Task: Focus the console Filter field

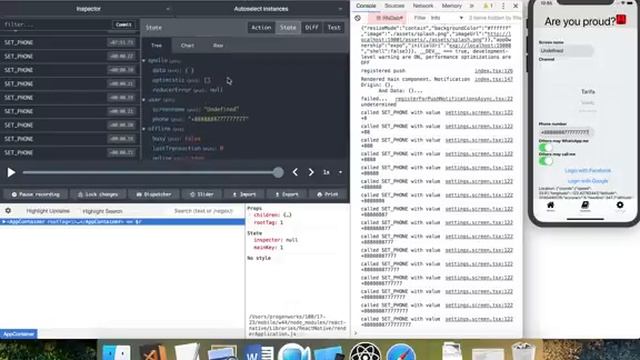Action: [420, 18]
